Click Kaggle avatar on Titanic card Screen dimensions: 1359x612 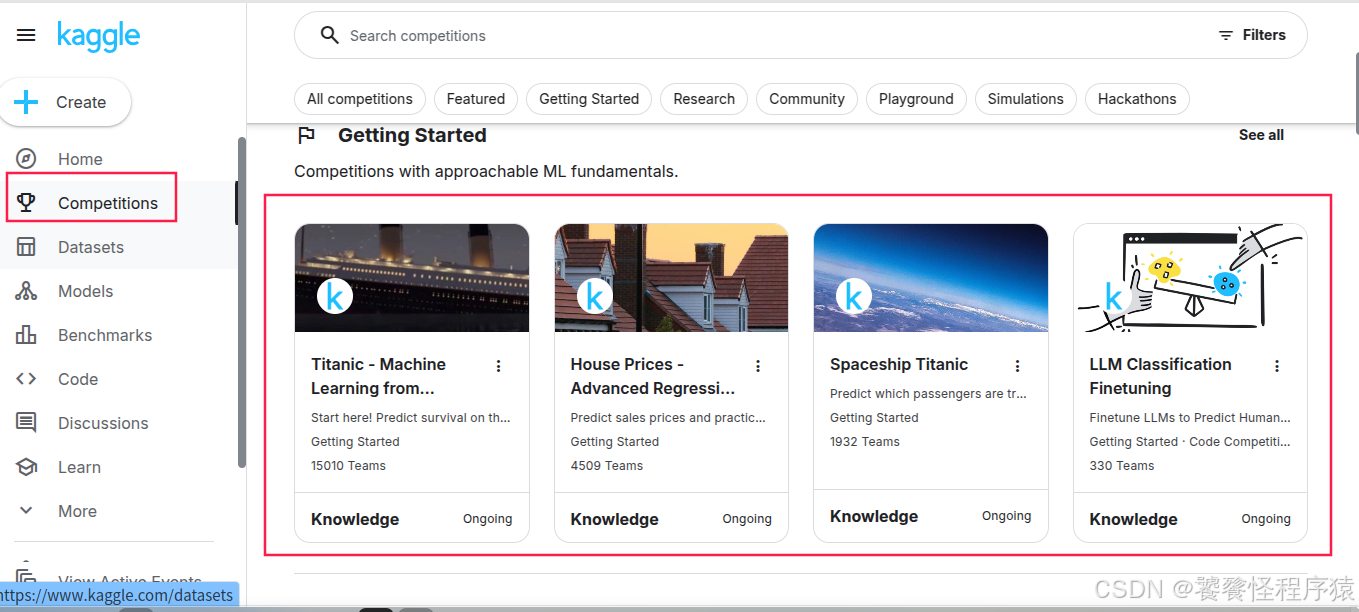tap(335, 297)
